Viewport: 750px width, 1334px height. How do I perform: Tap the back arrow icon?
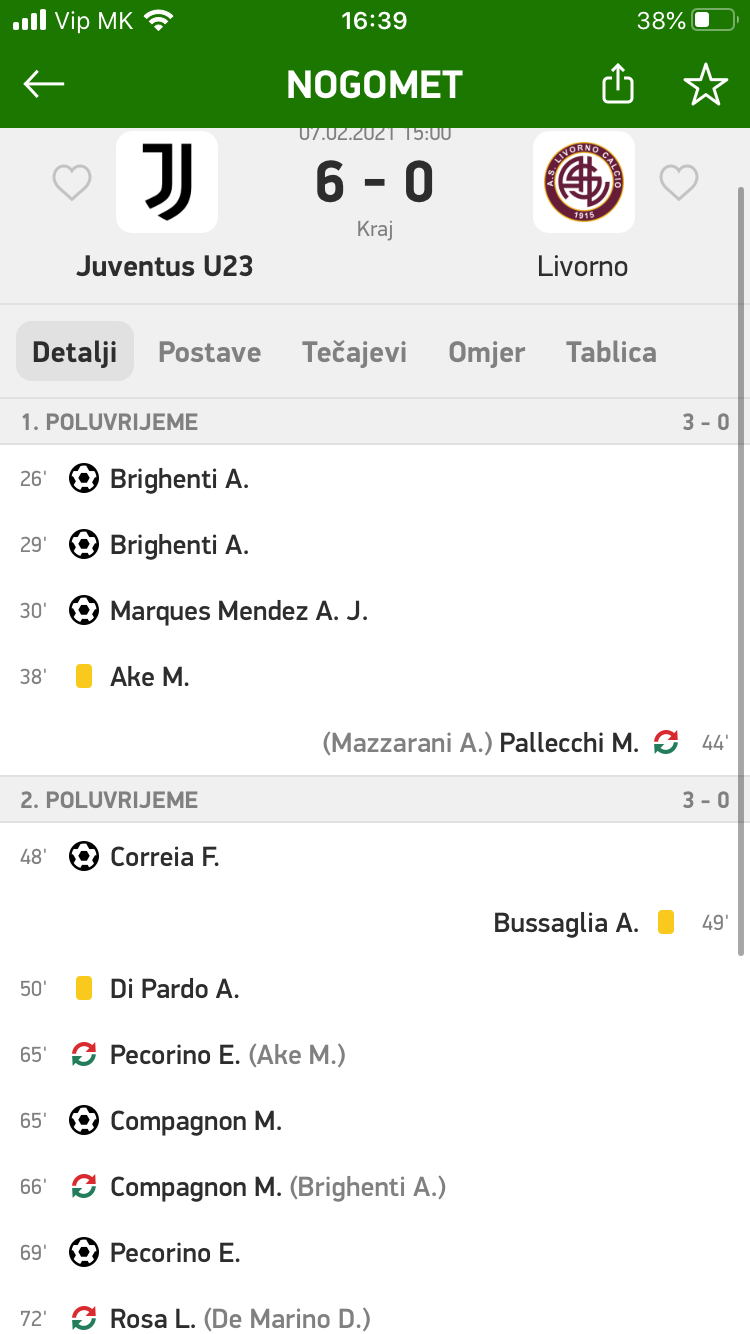point(44,85)
